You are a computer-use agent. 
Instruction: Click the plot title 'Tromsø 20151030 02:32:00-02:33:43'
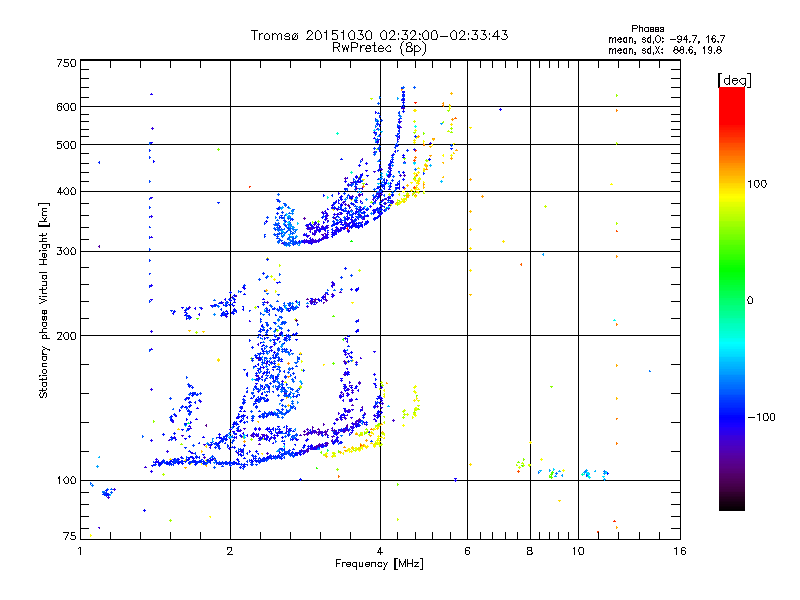click(379, 35)
